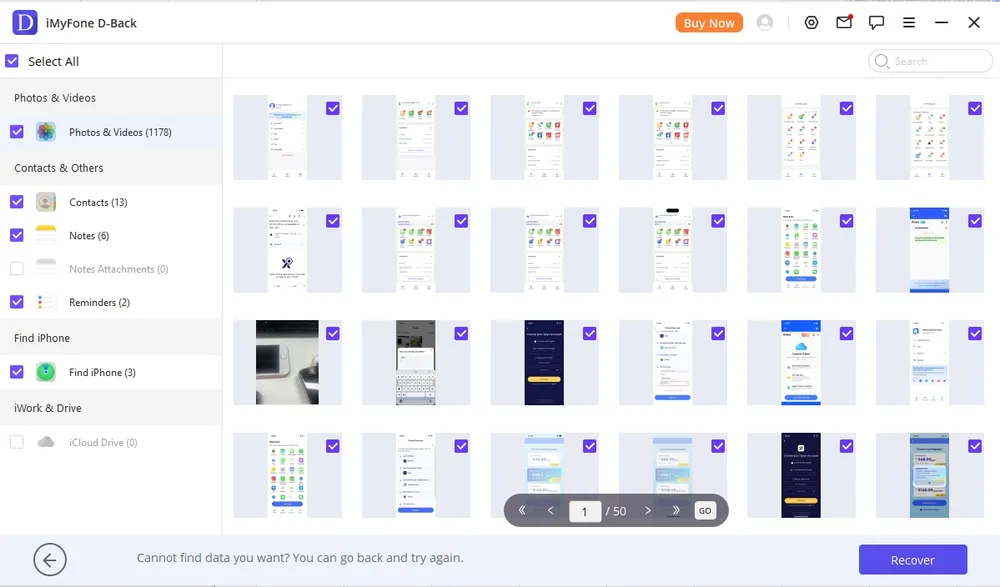Viewport: 1000px width, 587px height.
Task: Jump to last page with double-right arrows
Action: point(676,510)
